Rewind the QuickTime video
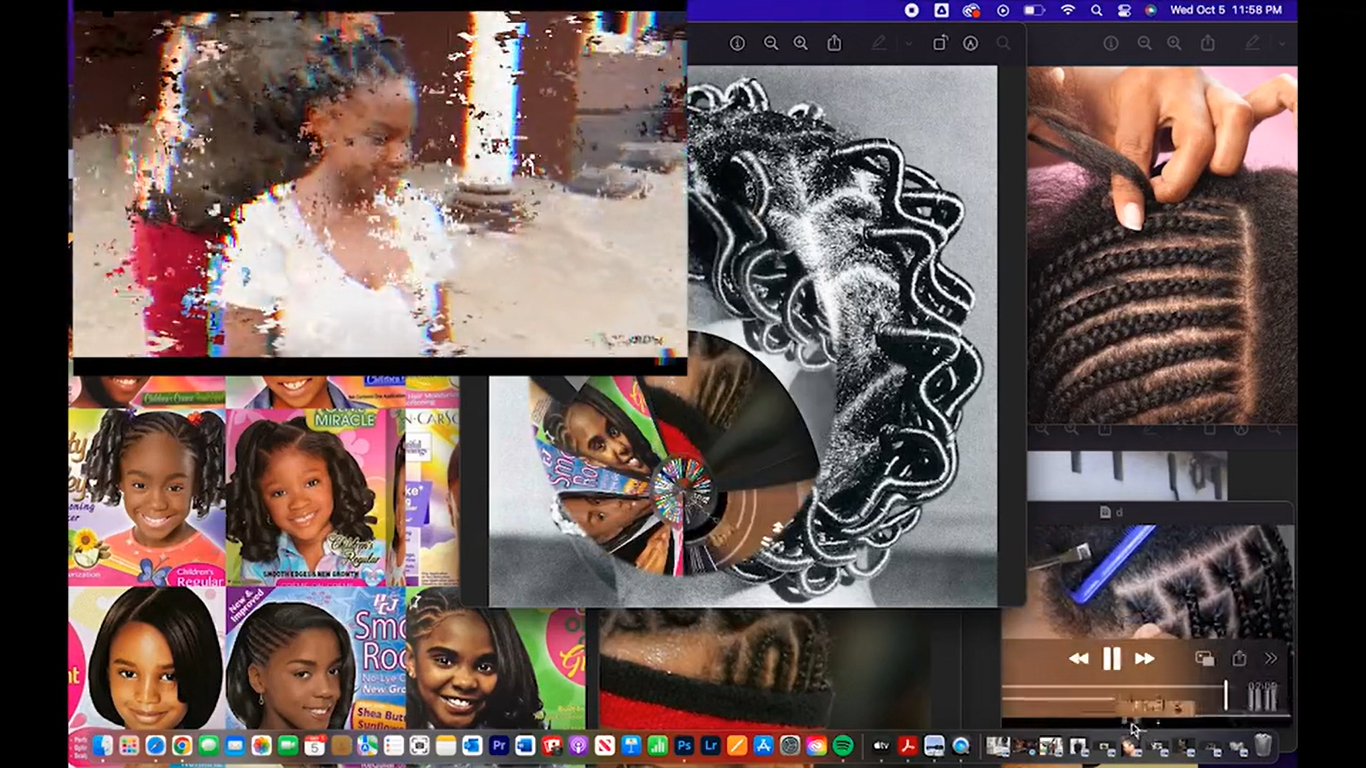 [1078, 658]
